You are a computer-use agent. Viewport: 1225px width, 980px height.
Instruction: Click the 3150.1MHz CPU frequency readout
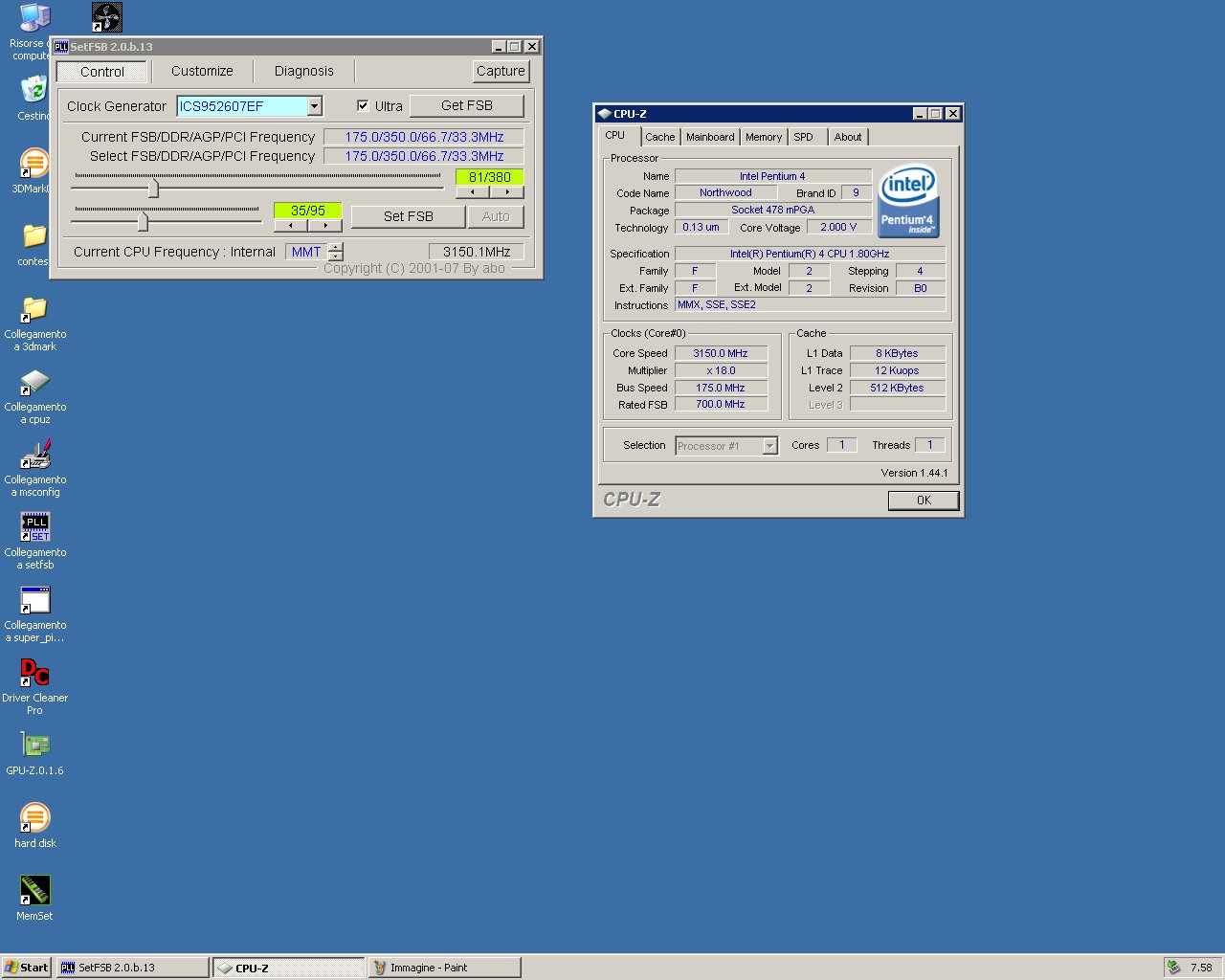tap(477, 252)
